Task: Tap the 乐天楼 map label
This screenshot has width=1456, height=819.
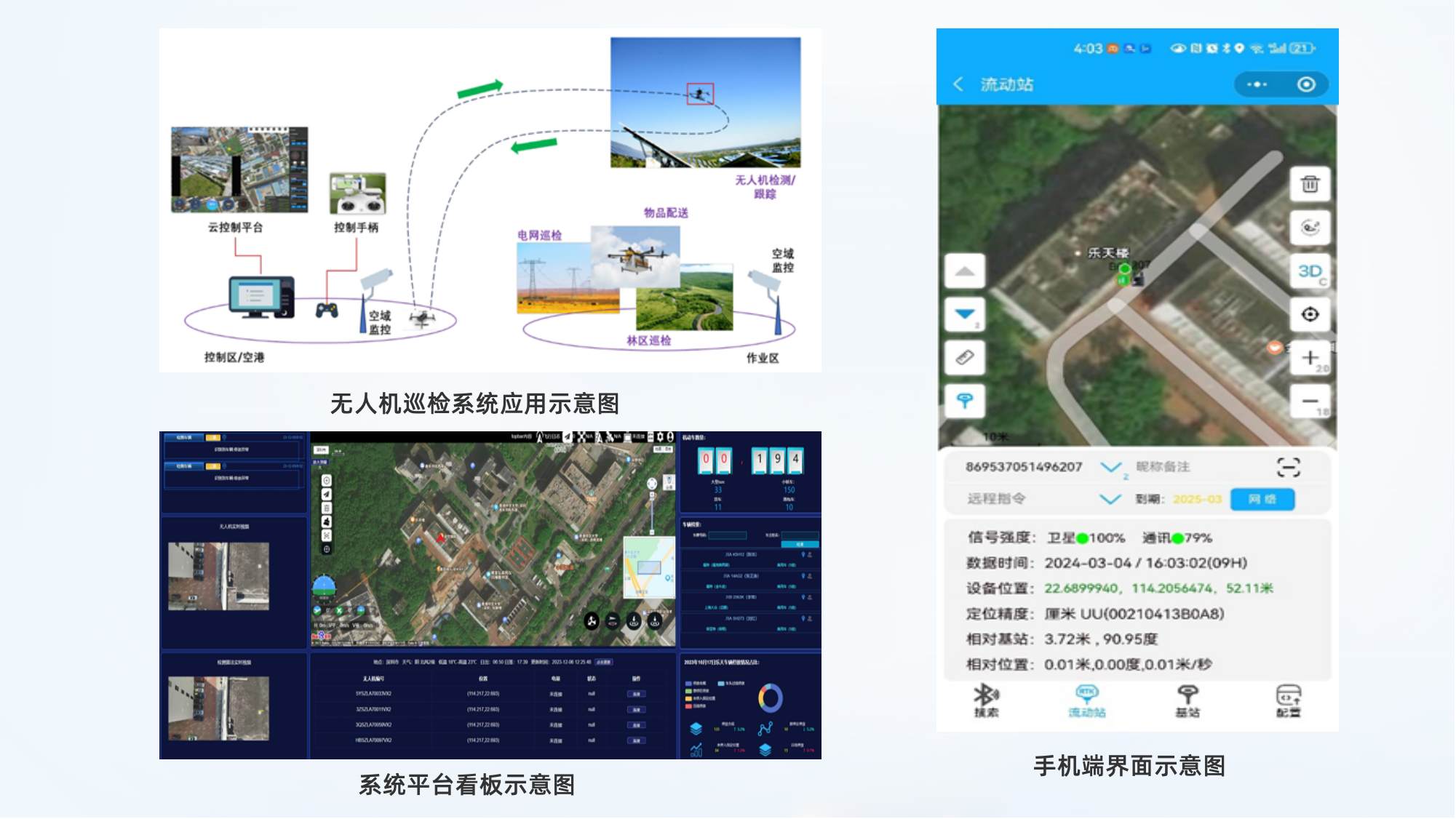Action: [x=1107, y=253]
